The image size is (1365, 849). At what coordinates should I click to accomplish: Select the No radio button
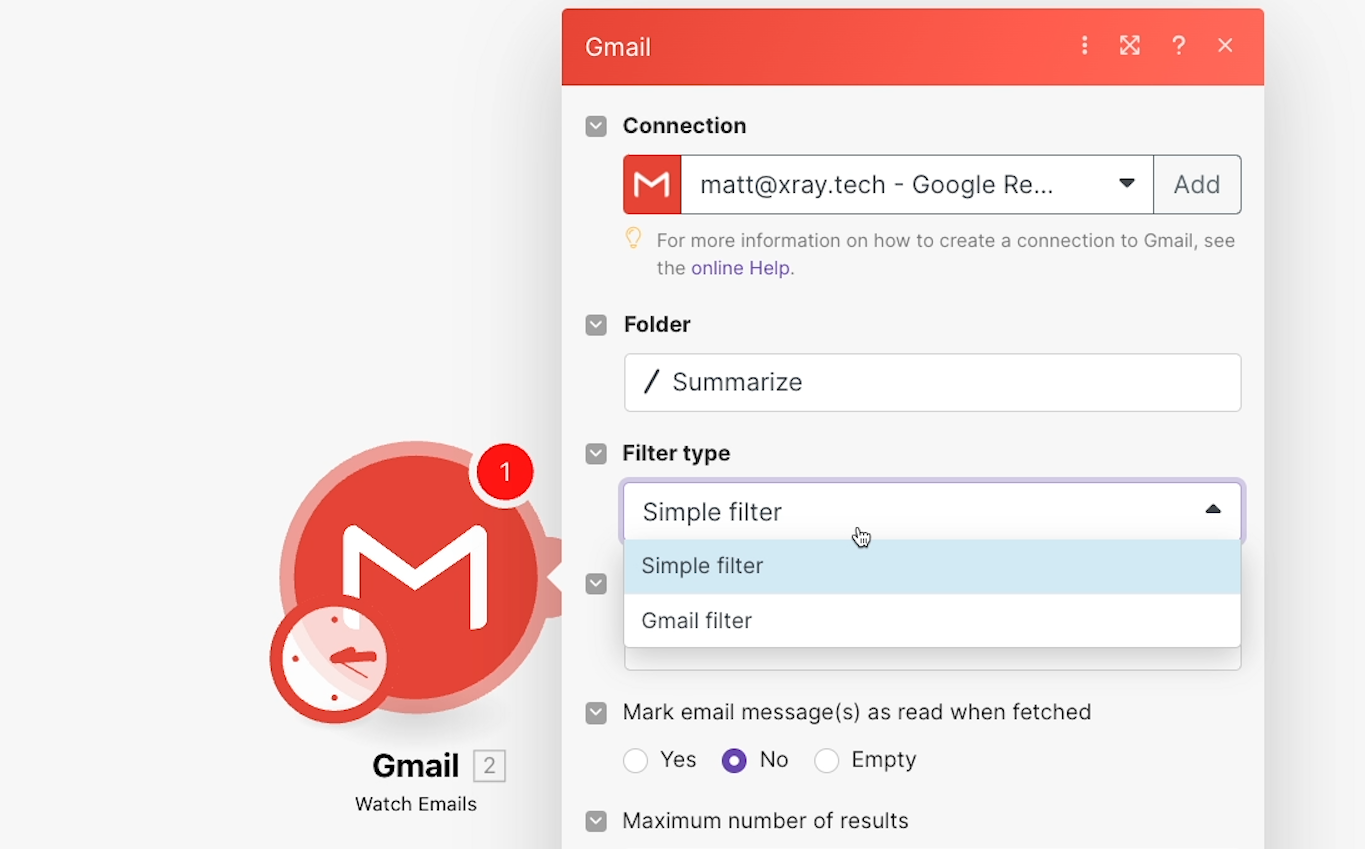tap(734, 761)
